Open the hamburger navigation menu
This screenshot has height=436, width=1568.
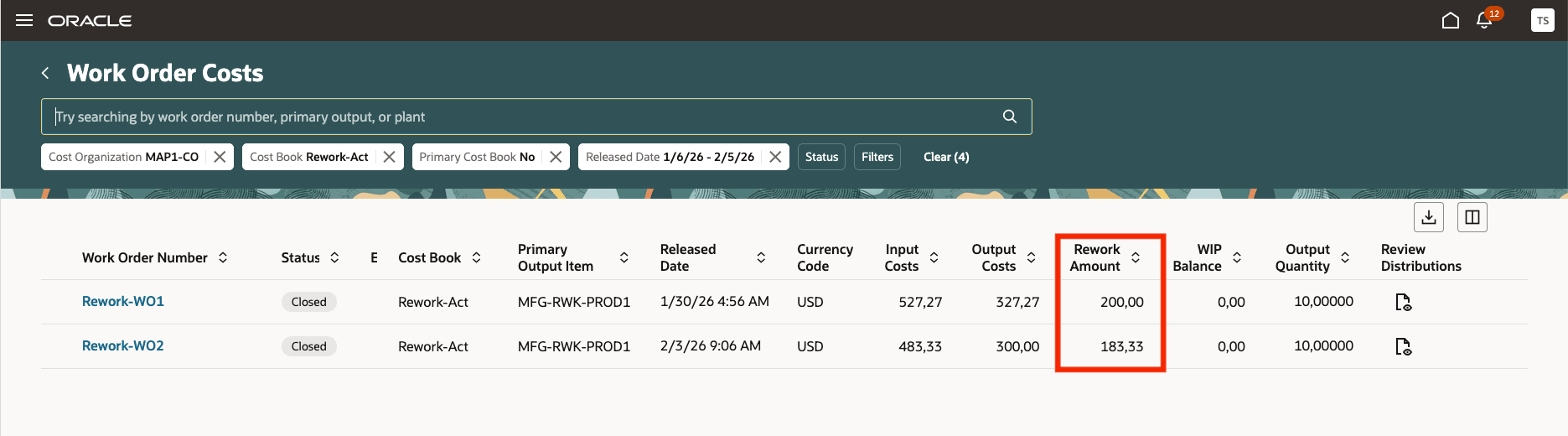coord(24,20)
